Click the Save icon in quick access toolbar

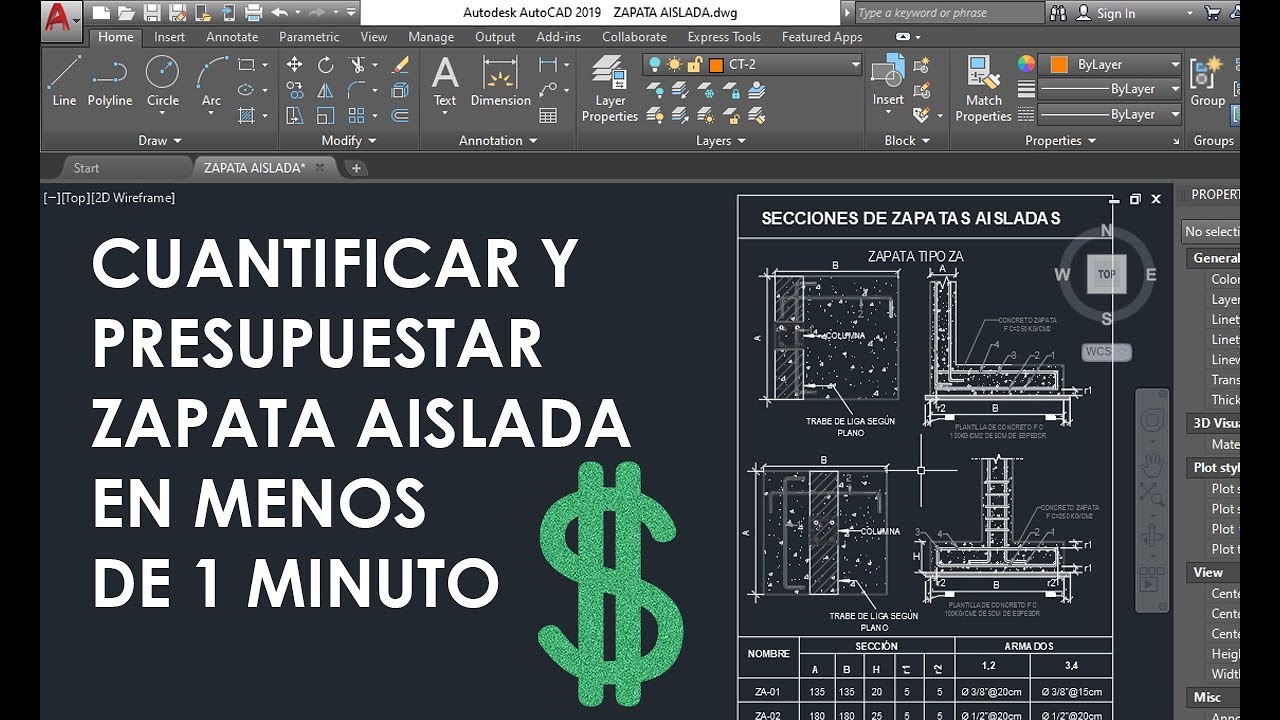(x=150, y=13)
